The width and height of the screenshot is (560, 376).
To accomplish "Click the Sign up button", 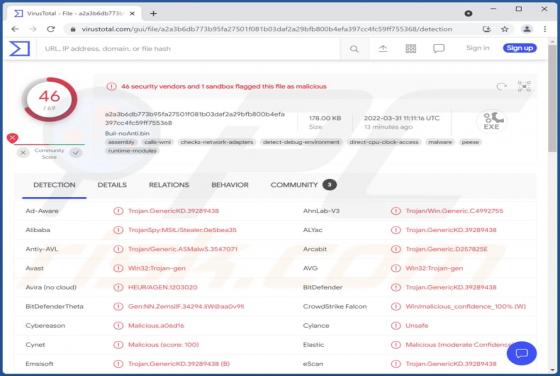I will pos(520,48).
